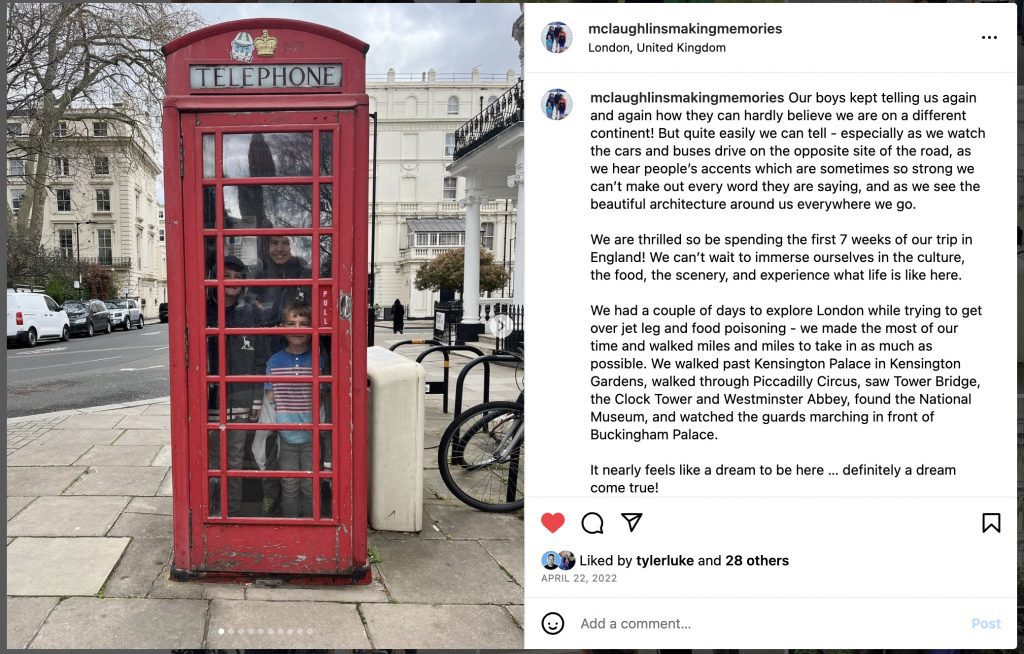Viewport: 1024px width, 654px height.
Task: Select the last carousel dot indicator
Action: pos(310,631)
